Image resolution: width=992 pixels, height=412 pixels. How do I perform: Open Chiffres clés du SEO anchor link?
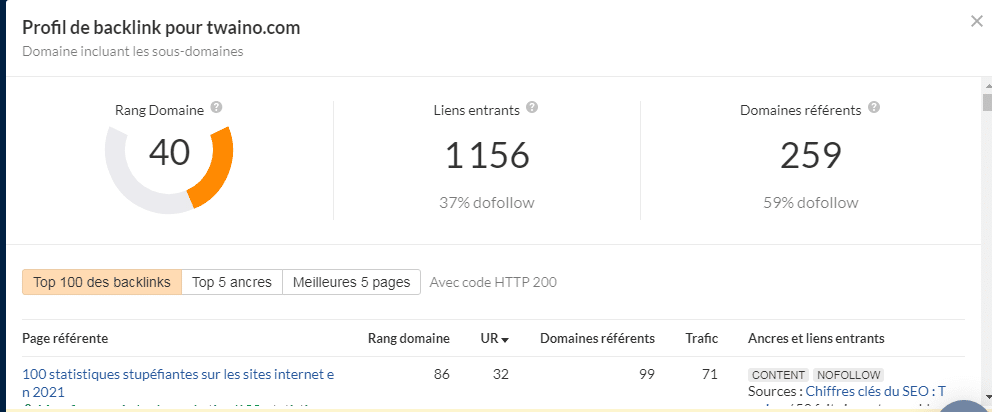tap(876, 392)
